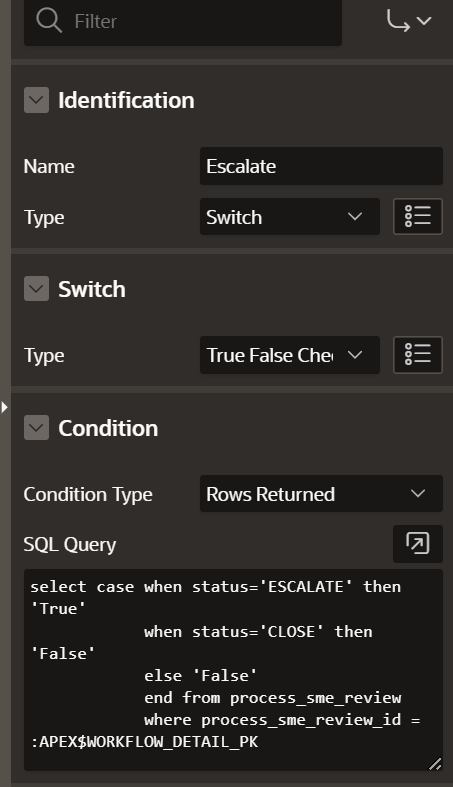The width and height of the screenshot is (453, 787).
Task: Click the SQL Query label
Action: [x=70, y=545]
